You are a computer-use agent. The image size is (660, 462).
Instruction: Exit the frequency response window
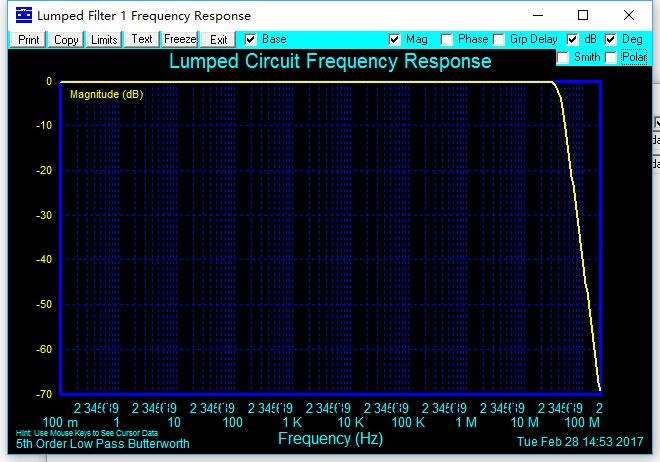pyautogui.click(x=218, y=40)
